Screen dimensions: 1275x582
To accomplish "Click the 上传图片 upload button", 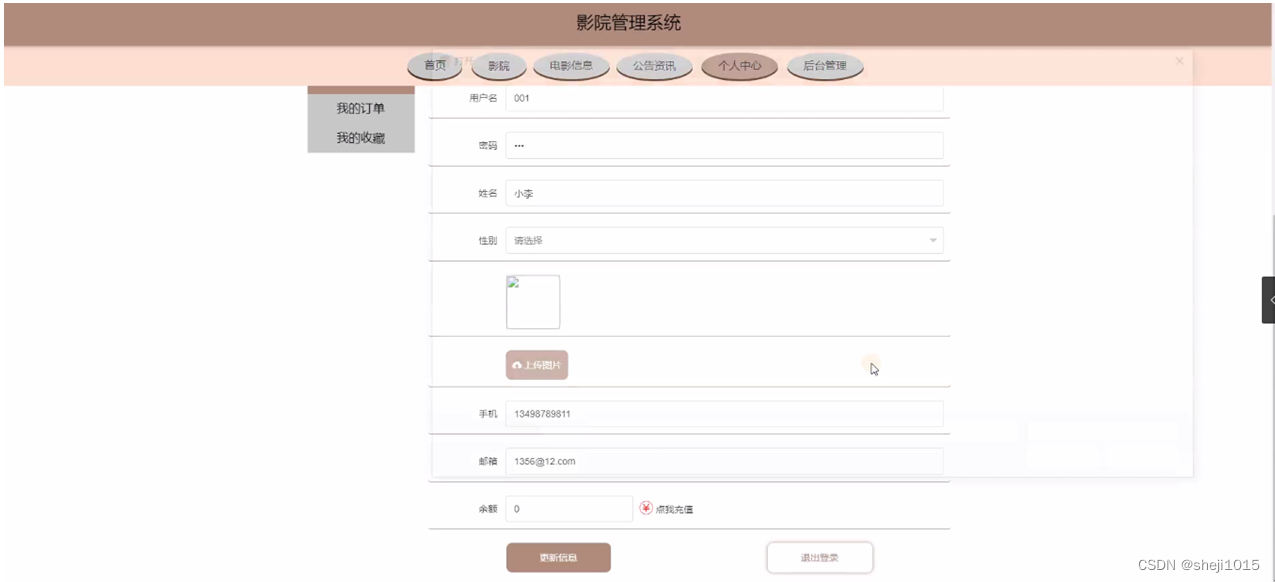I will tap(537, 365).
